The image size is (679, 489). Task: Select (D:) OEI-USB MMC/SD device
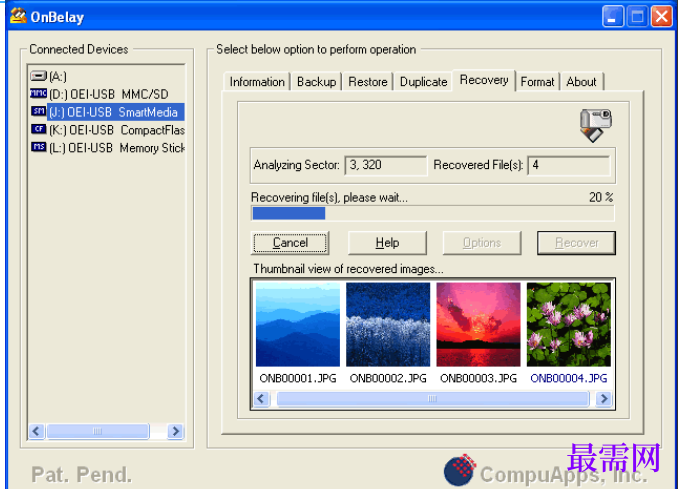pyautogui.click(x=108, y=94)
